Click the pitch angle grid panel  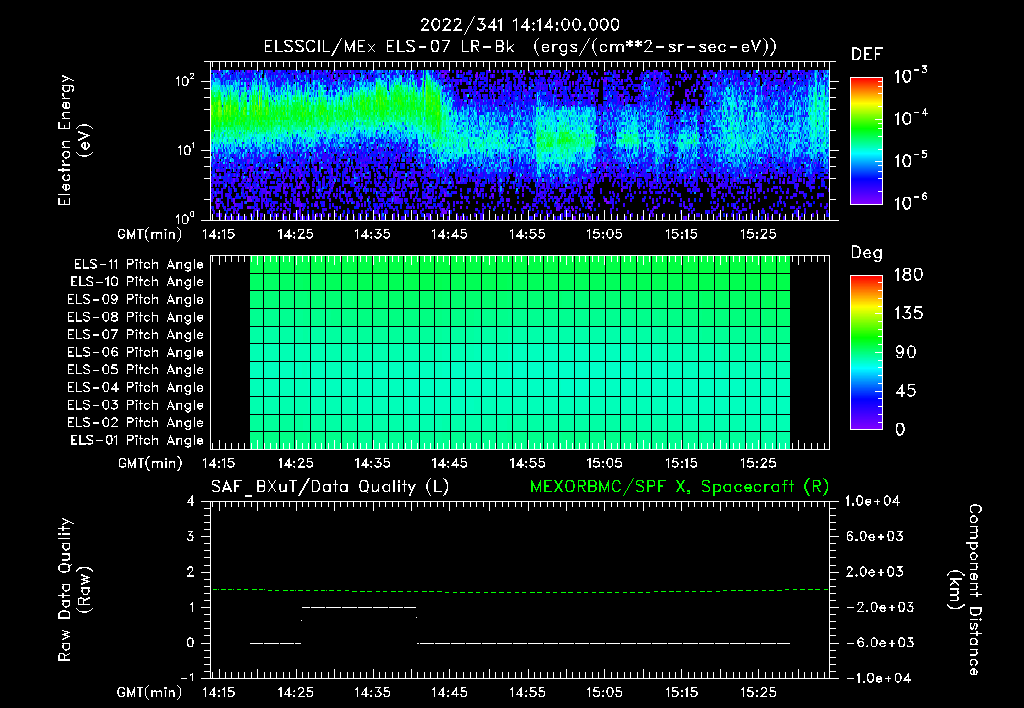click(x=520, y=352)
